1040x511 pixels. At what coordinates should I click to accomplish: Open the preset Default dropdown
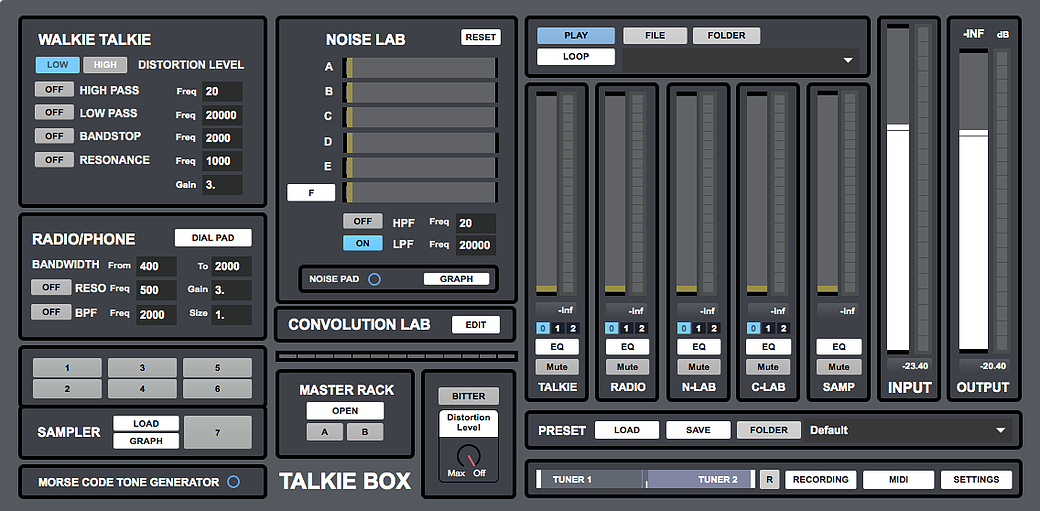(x=1000, y=430)
